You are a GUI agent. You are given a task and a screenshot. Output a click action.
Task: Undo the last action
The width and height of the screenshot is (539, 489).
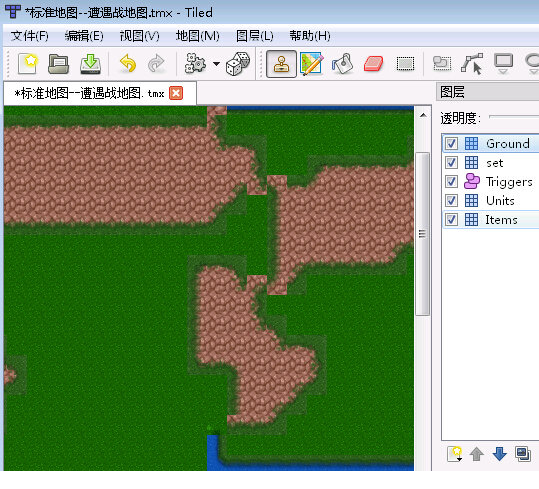tap(128, 64)
